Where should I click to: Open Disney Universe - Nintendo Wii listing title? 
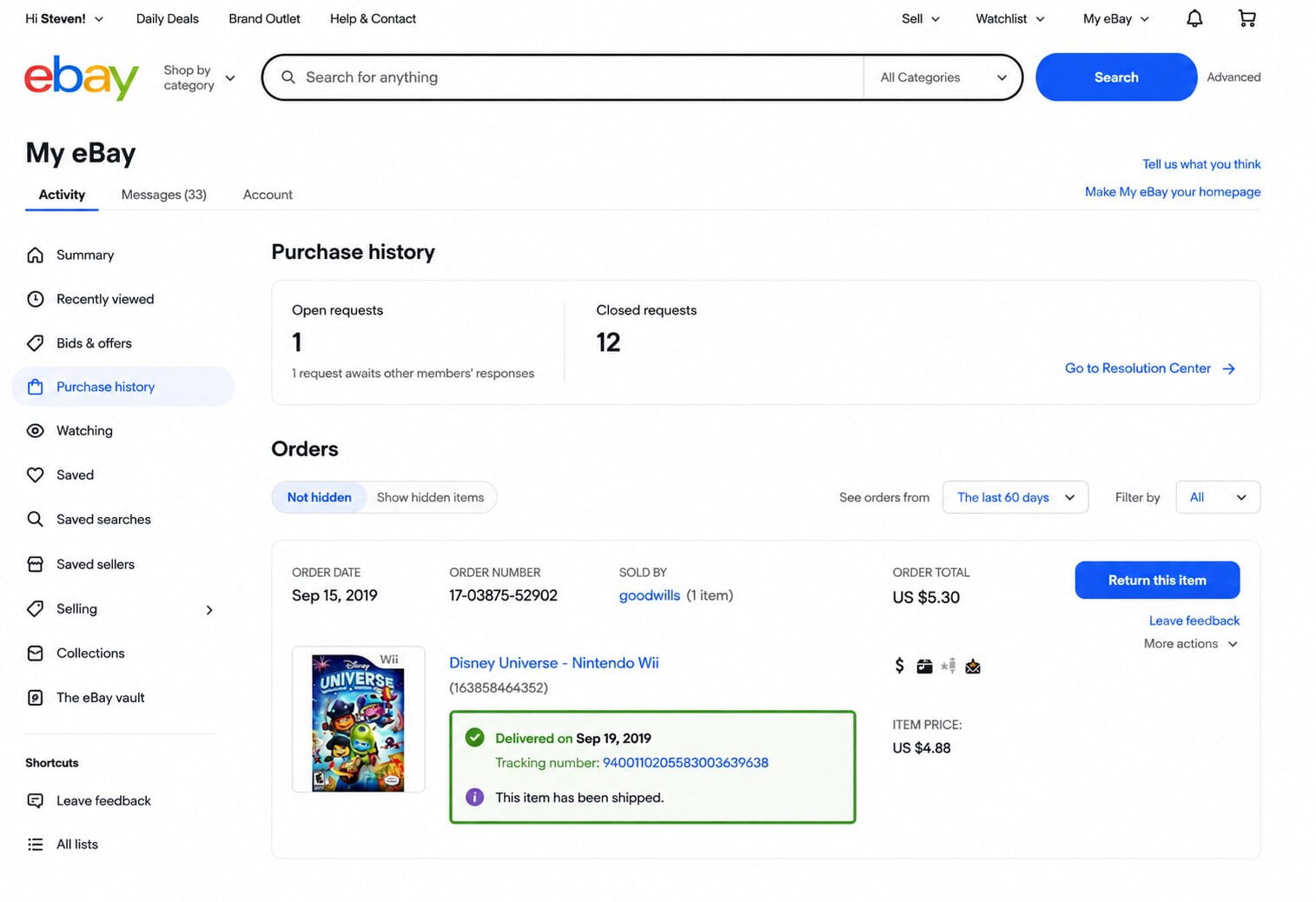pyautogui.click(x=554, y=663)
